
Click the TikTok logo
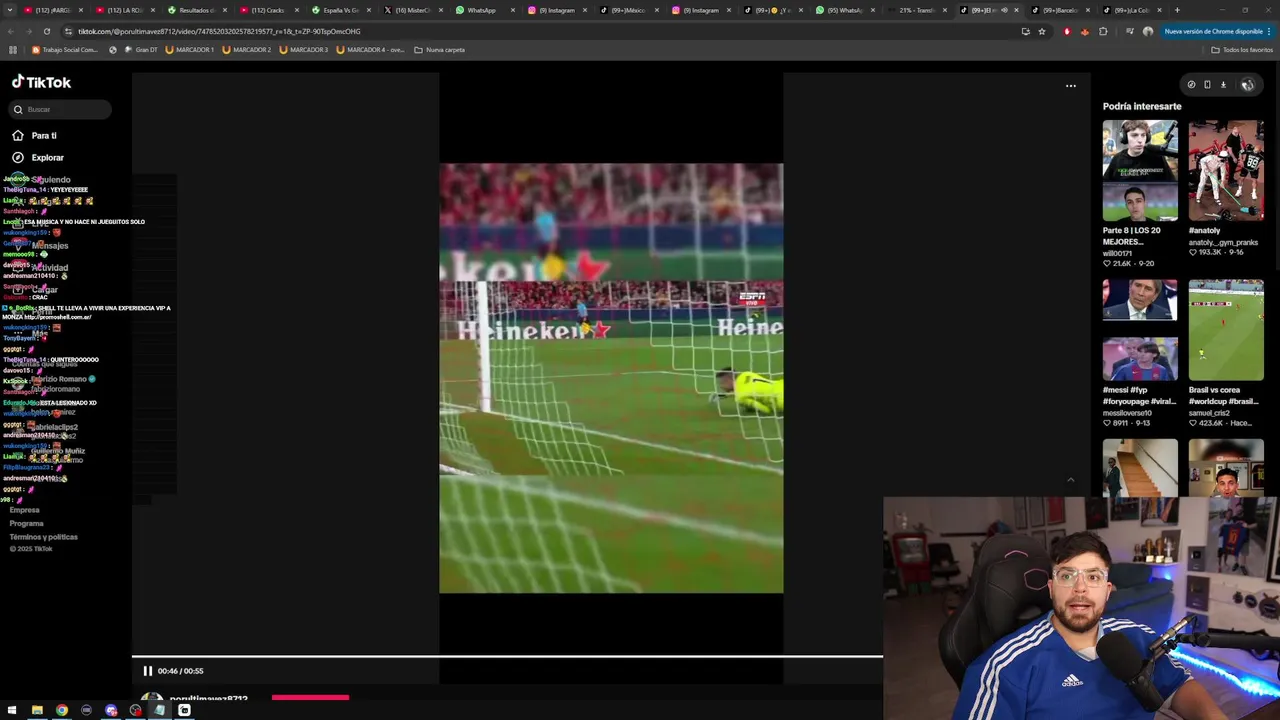[41, 82]
